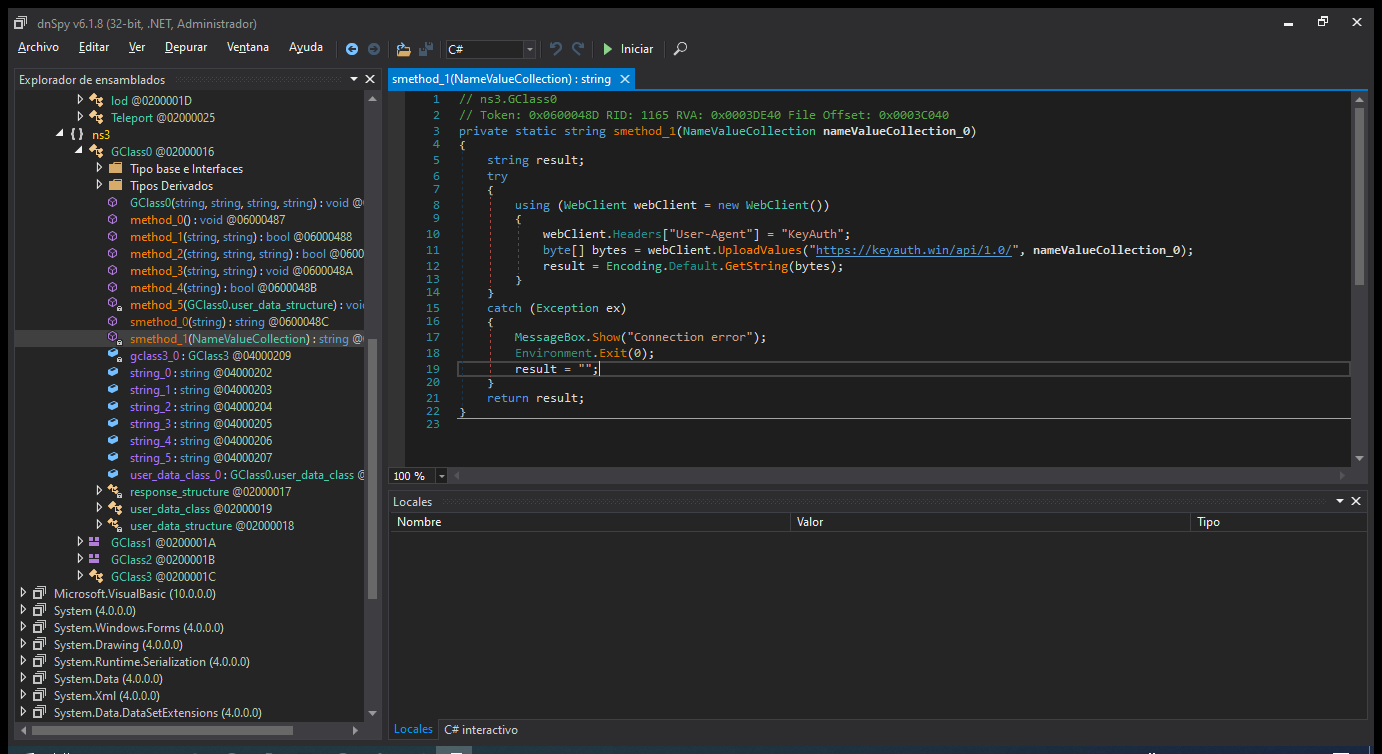Open the Ayuda menu
The height and width of the screenshot is (754, 1382).
[306, 47]
